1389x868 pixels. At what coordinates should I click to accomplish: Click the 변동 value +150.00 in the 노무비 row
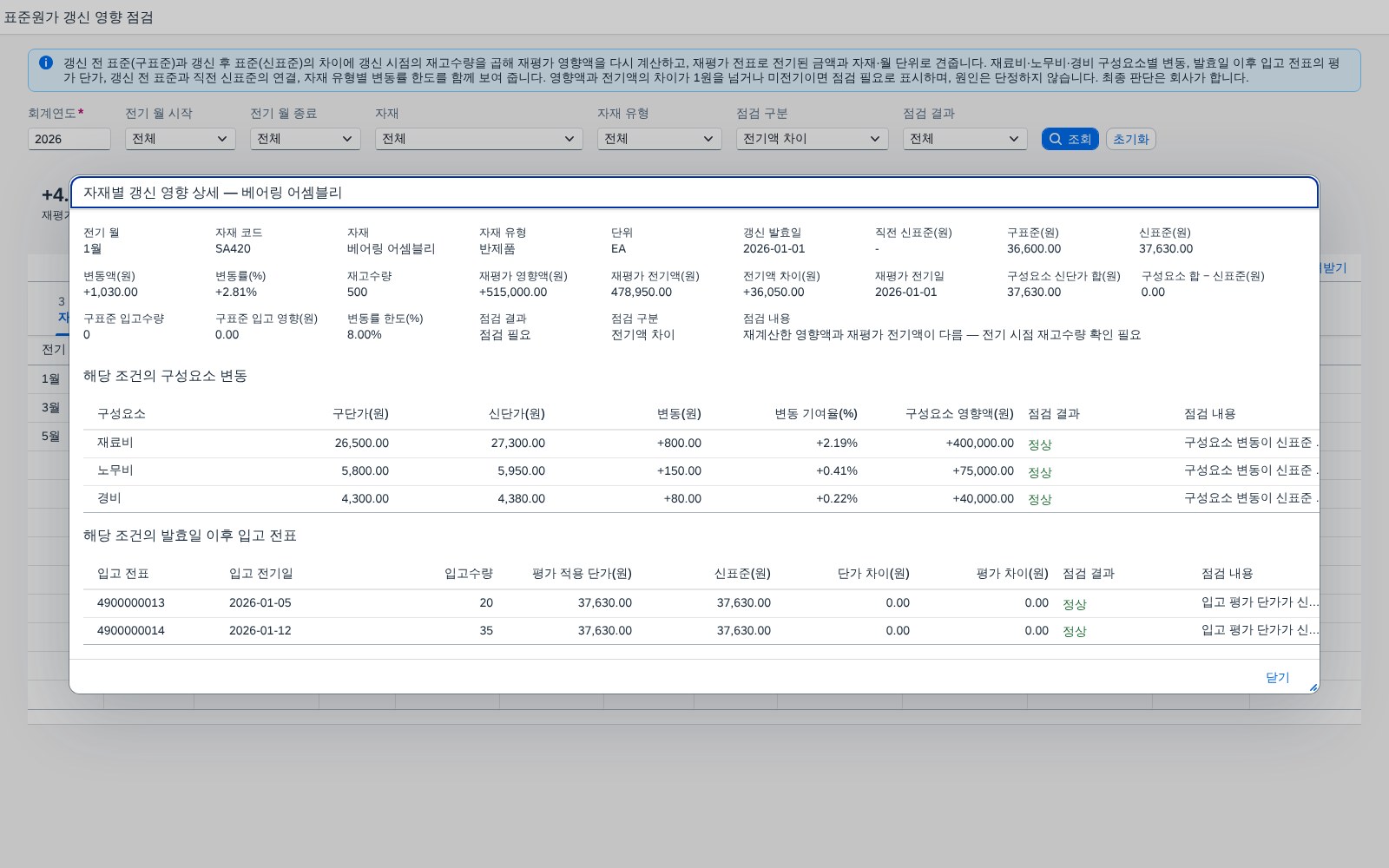[x=679, y=471]
